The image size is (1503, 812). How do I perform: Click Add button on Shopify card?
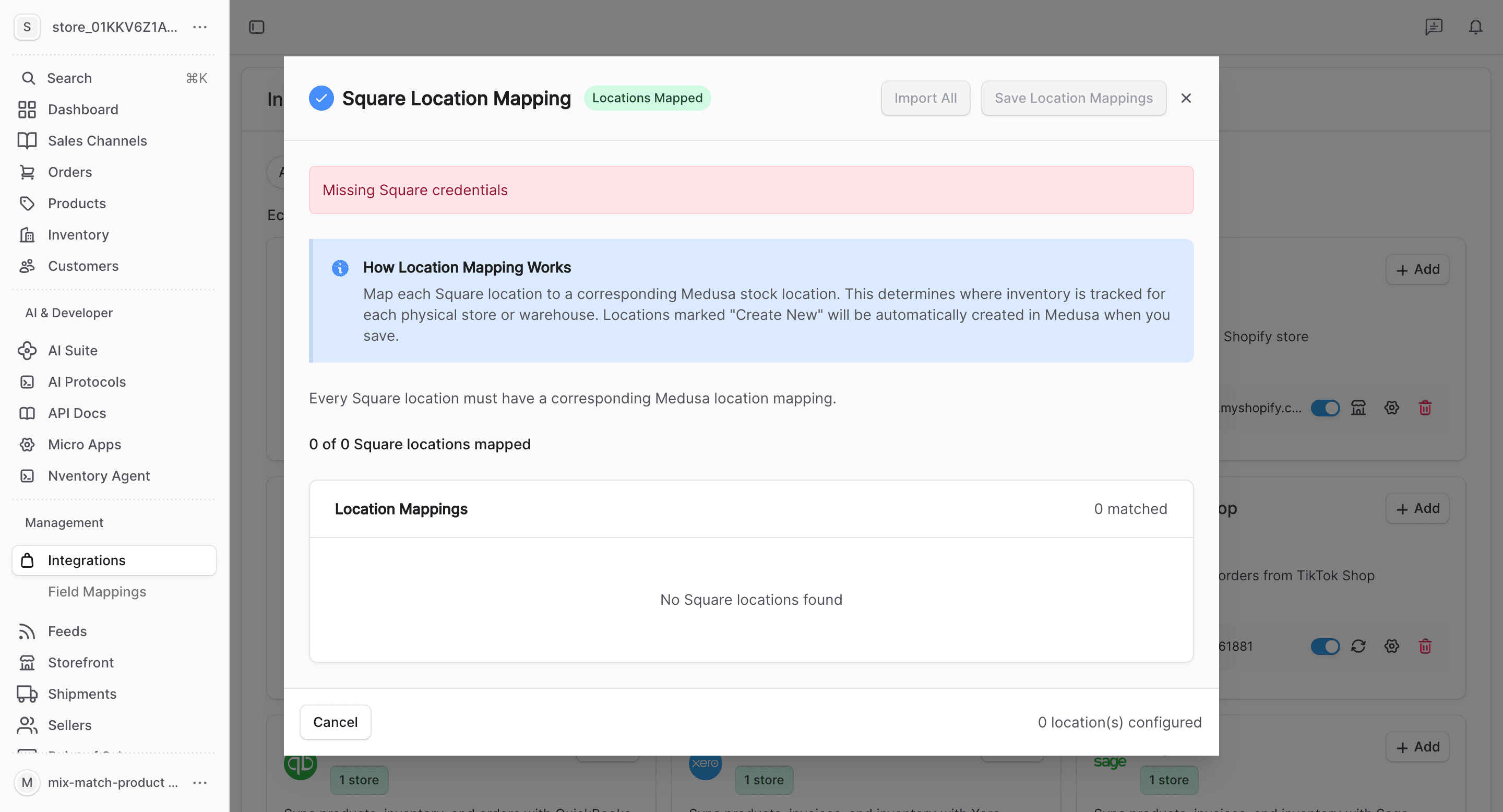point(1417,269)
